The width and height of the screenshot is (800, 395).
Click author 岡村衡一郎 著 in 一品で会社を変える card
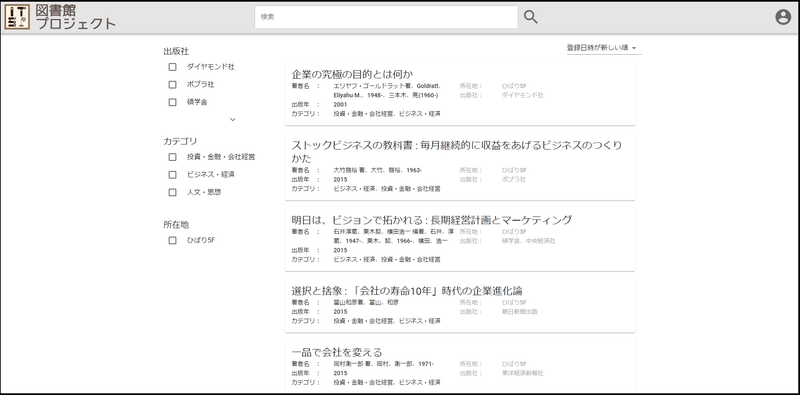pyautogui.click(x=353, y=364)
